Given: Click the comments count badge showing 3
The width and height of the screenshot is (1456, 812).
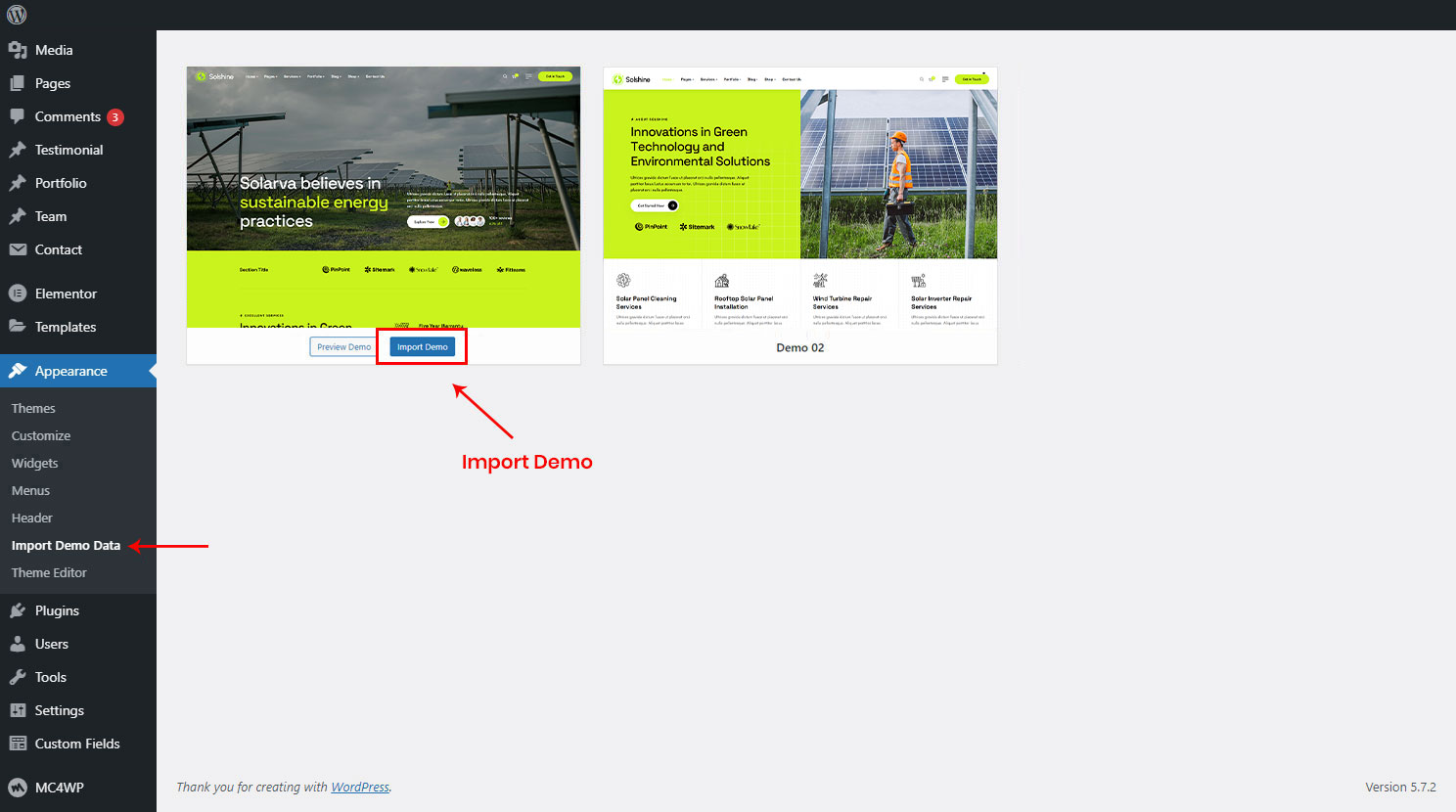Looking at the screenshot, I should 114,117.
